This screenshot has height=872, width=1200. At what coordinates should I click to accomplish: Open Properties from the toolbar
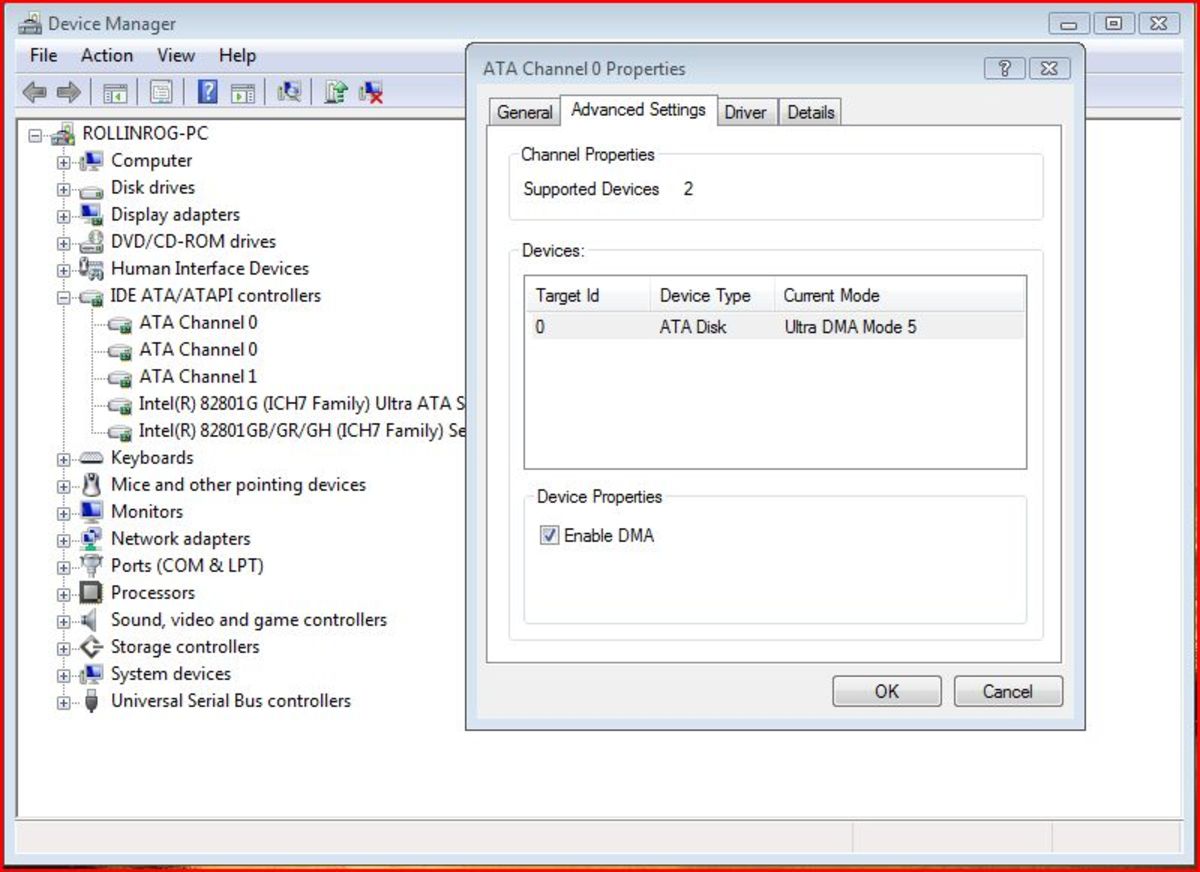click(158, 91)
